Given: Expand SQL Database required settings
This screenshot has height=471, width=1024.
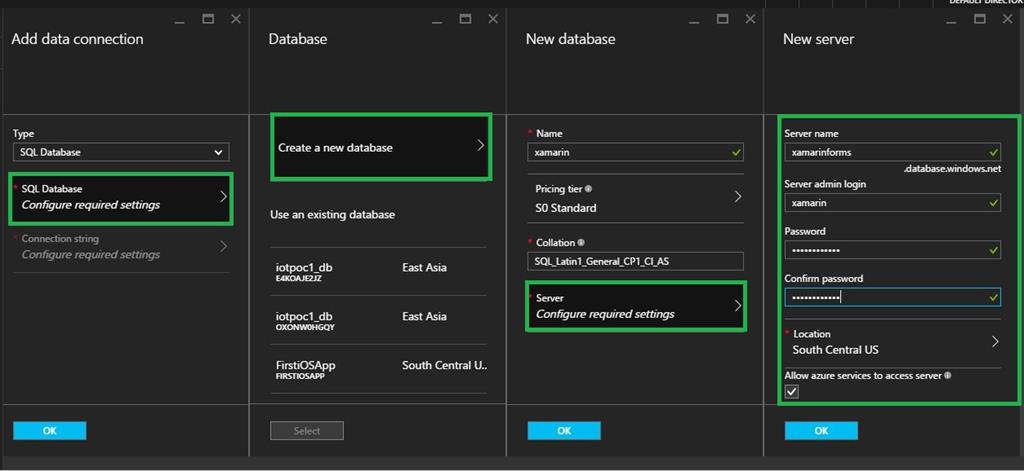Looking at the screenshot, I should (x=122, y=196).
